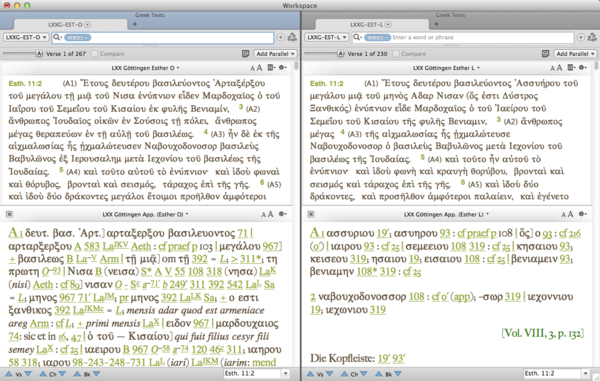Image resolution: width=600 pixels, height=381 pixels.
Task: Go to previous book in left workspace
Action: [x=77, y=374]
